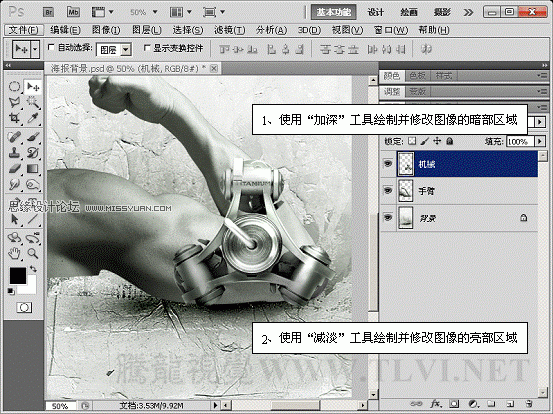This screenshot has width=553, height=414.
Task: Toggle lock all padlock
Action: (x=450, y=141)
